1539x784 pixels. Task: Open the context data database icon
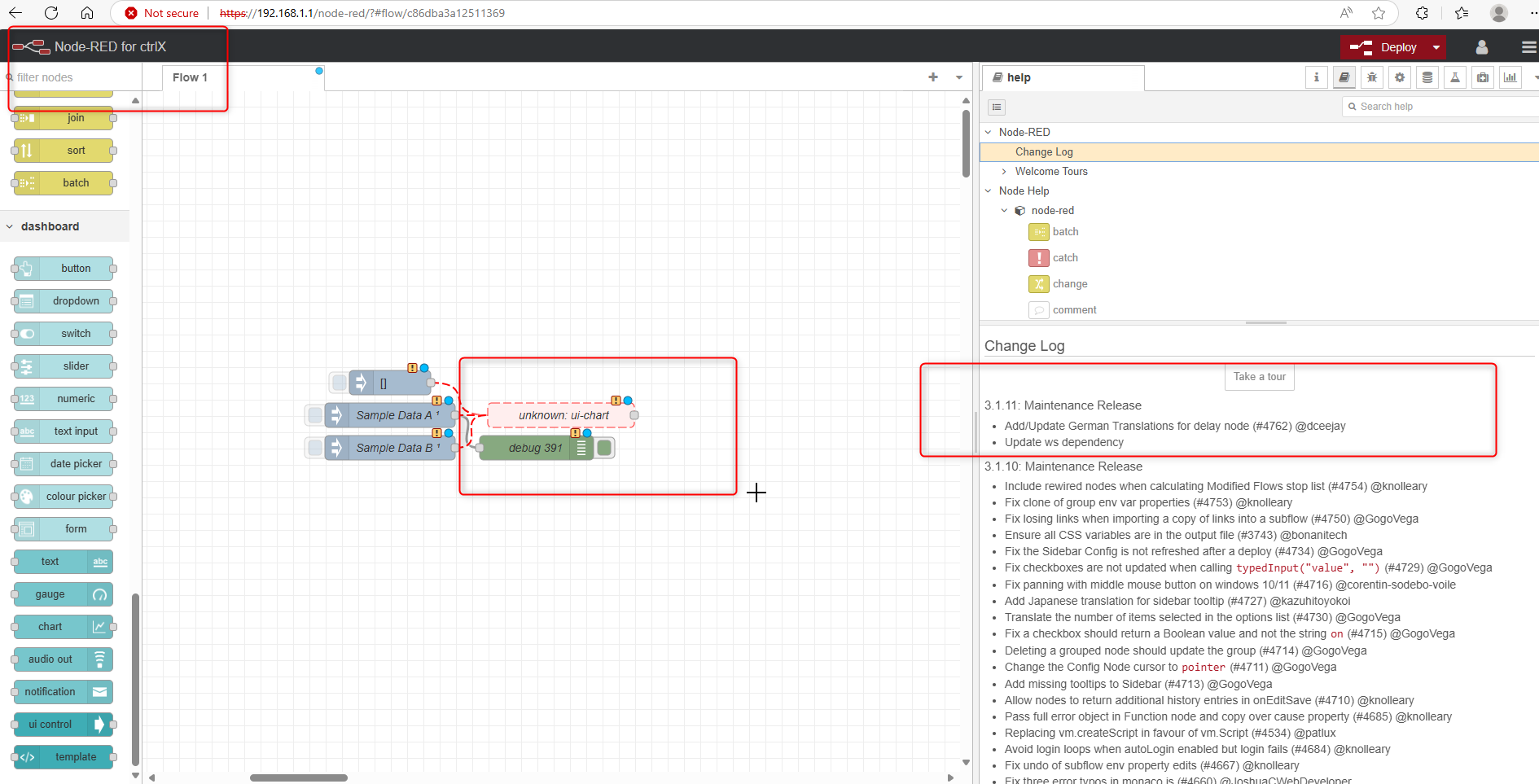[x=1427, y=77]
